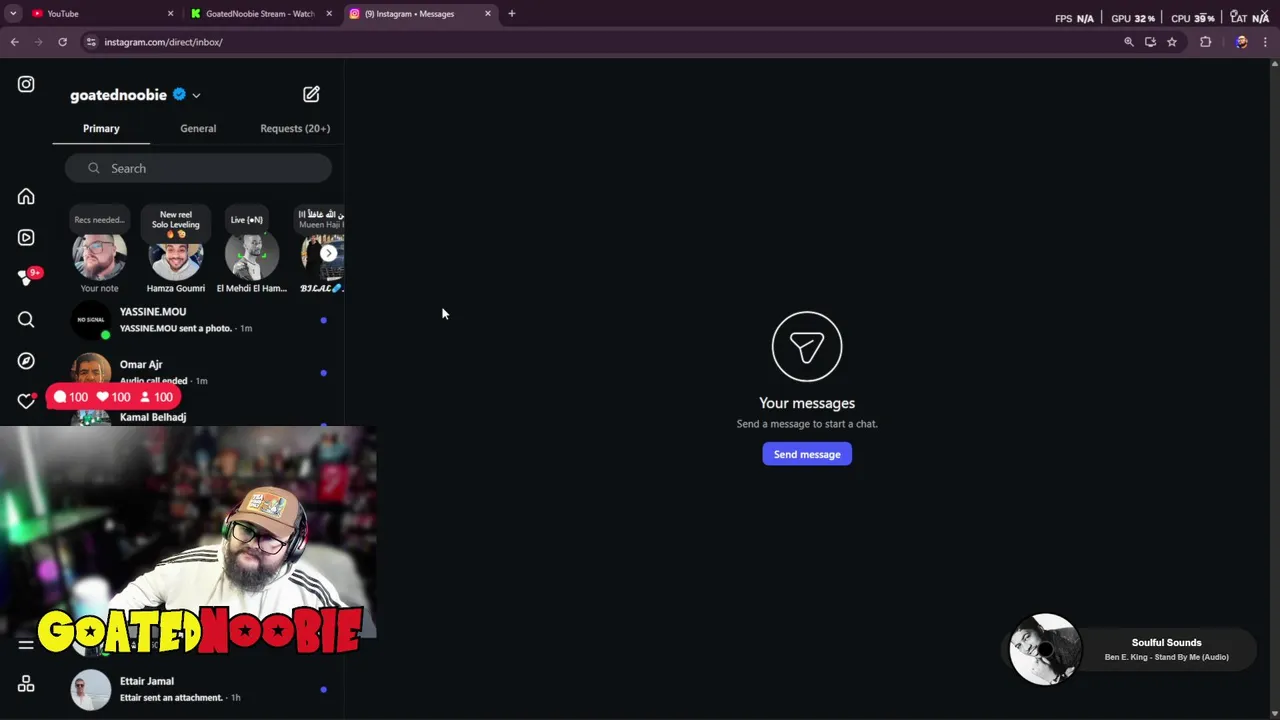Compose a new message with pencil icon
This screenshot has height=720, width=1280.
point(311,94)
